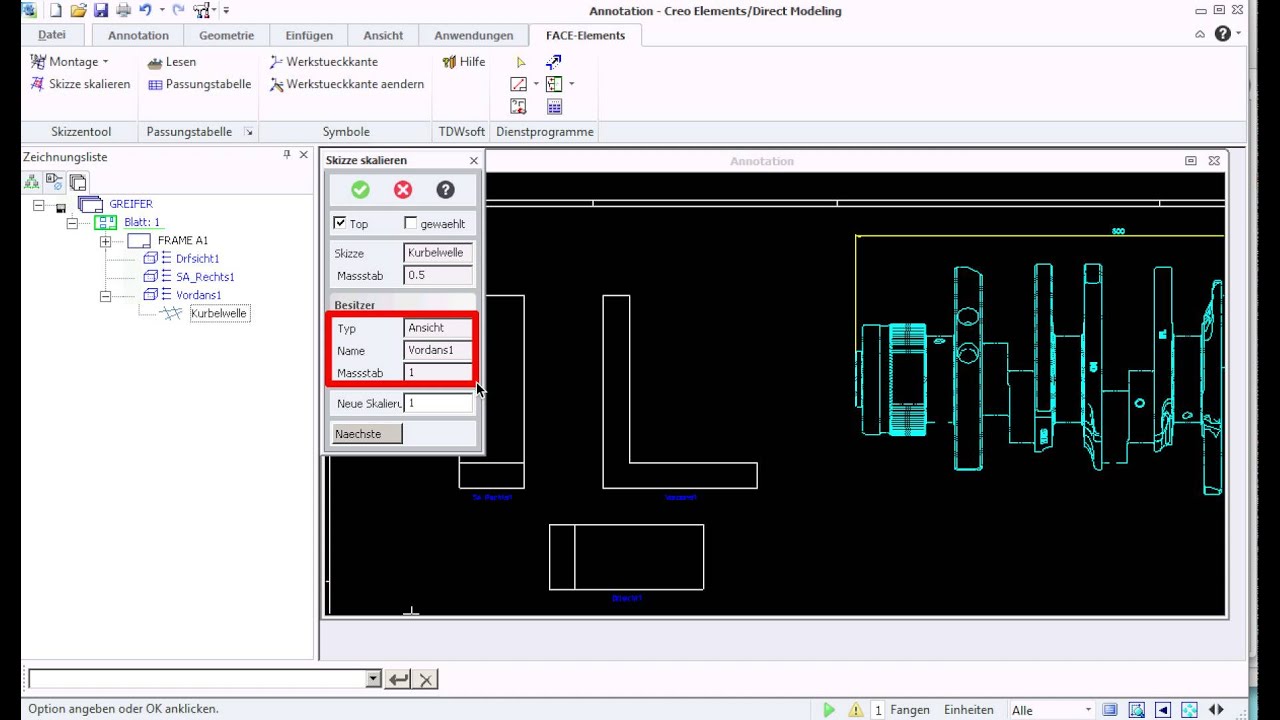1280x720 pixels.
Task: Click the structure tree tab icon in Zeichnungsliste
Action: pyautogui.click(x=32, y=182)
